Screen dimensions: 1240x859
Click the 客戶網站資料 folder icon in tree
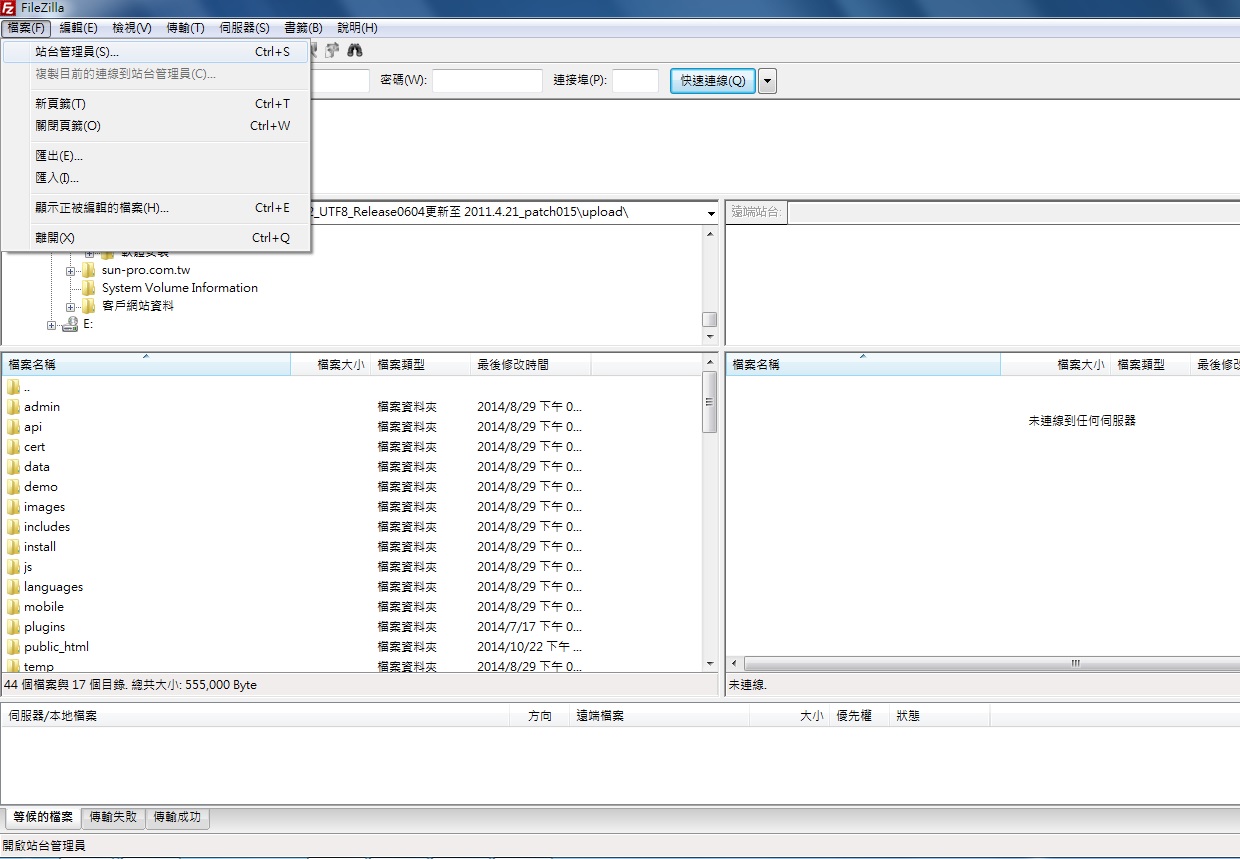89,306
